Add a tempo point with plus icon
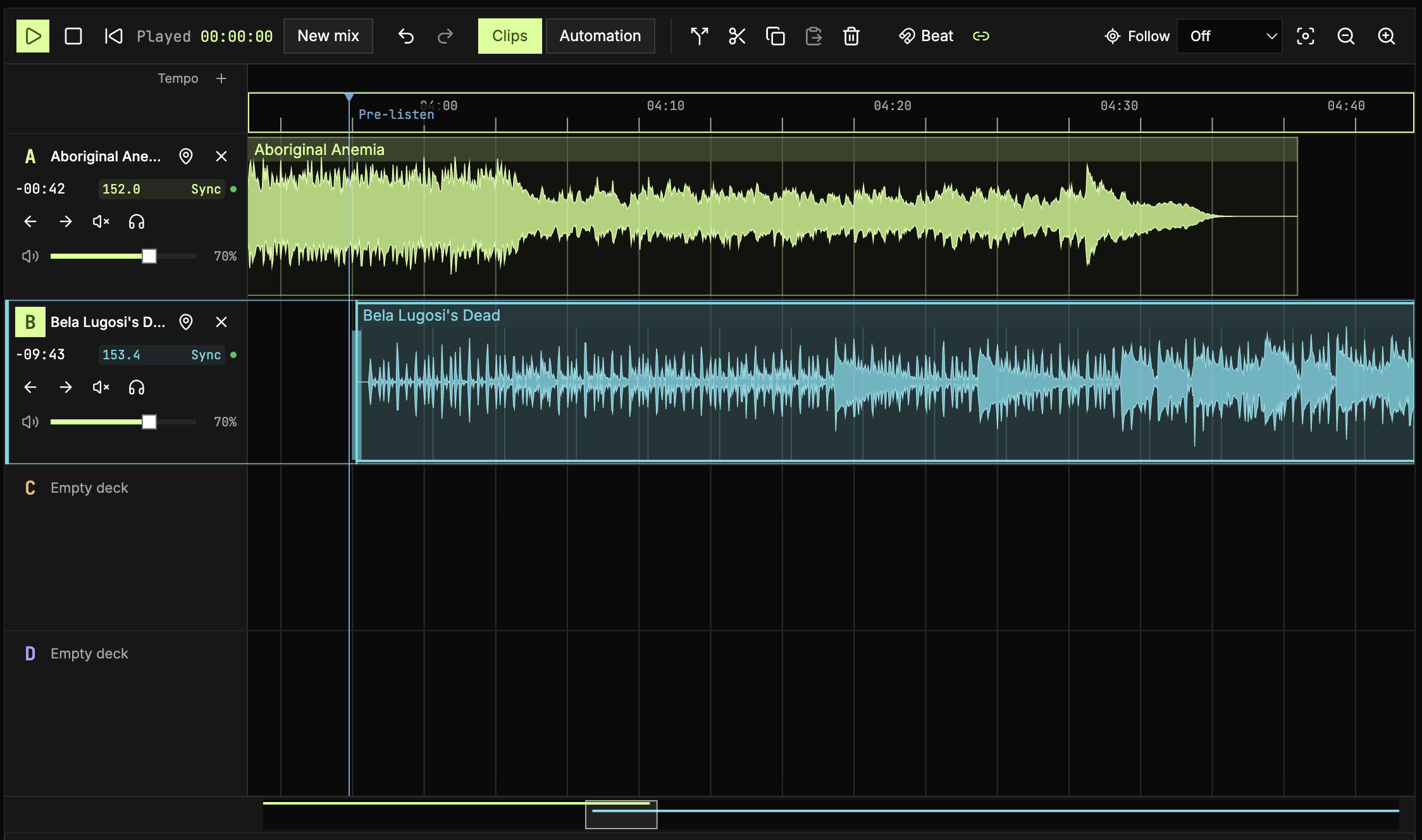This screenshot has height=840, width=1422. click(x=221, y=78)
